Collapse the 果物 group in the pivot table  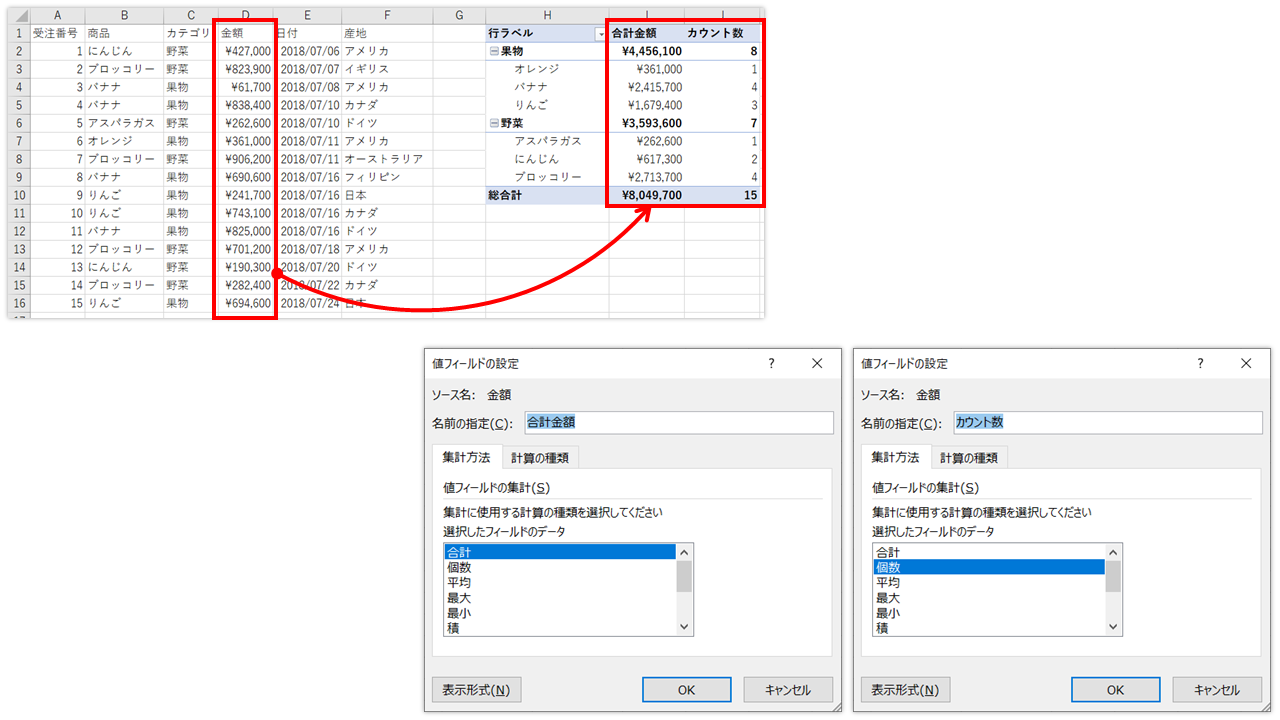pyautogui.click(x=494, y=51)
